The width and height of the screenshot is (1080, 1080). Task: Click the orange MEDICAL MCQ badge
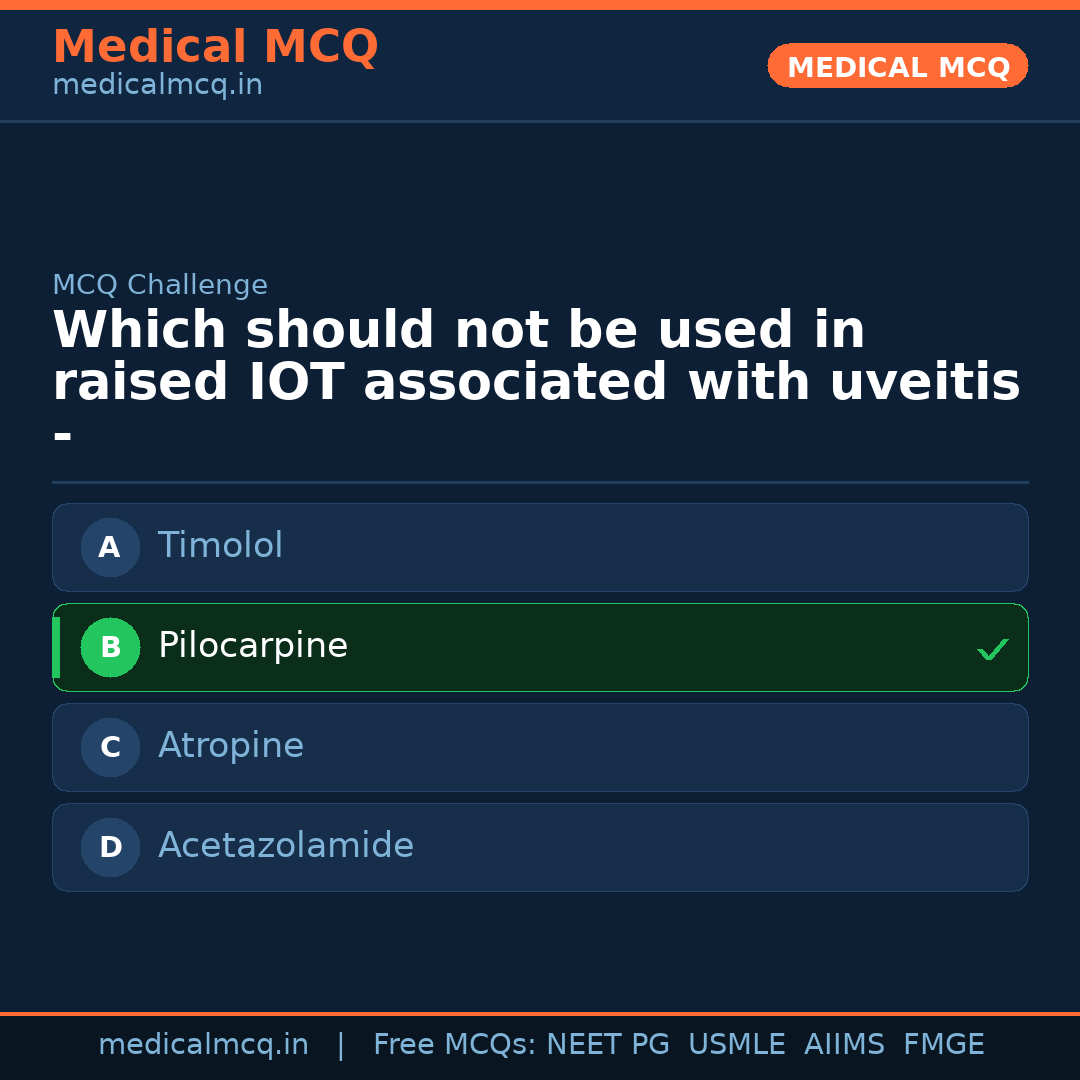coord(897,66)
